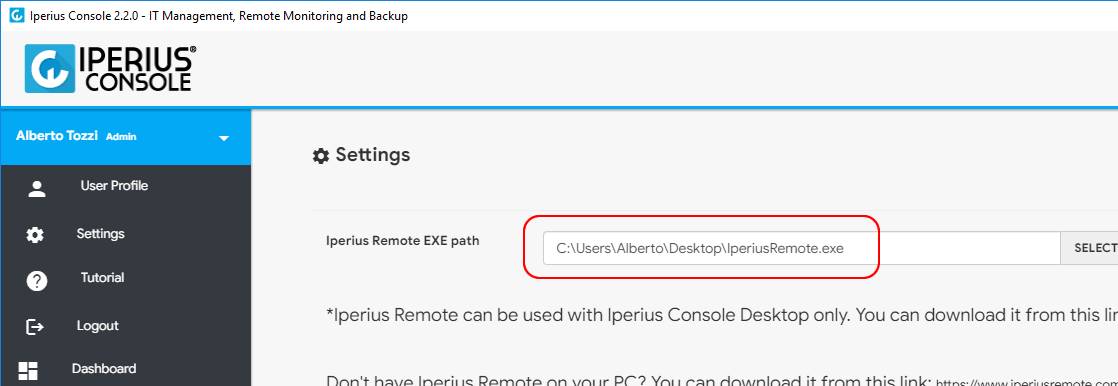
Task: Click the Admin role label
Action: pyautogui.click(x=121, y=137)
